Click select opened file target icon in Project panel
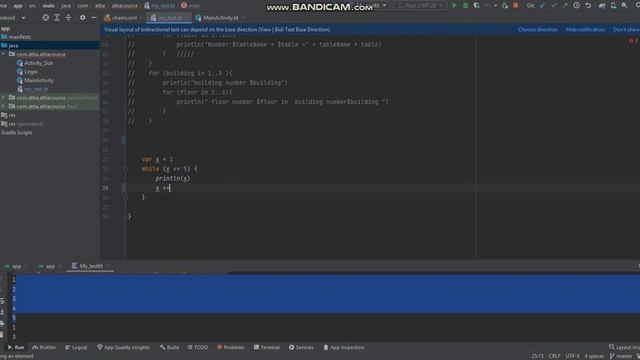Image resolution: width=640 pixels, height=360 pixels. (46, 18)
